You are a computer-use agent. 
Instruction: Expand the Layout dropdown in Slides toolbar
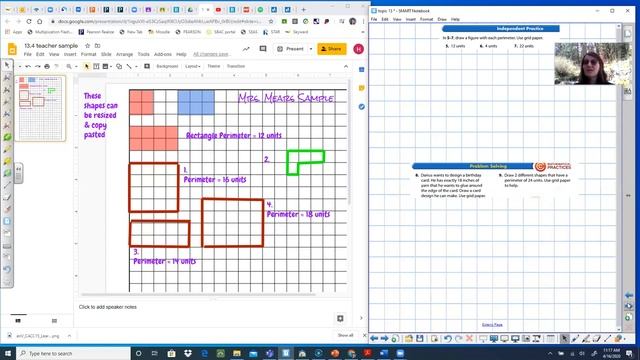(193, 66)
